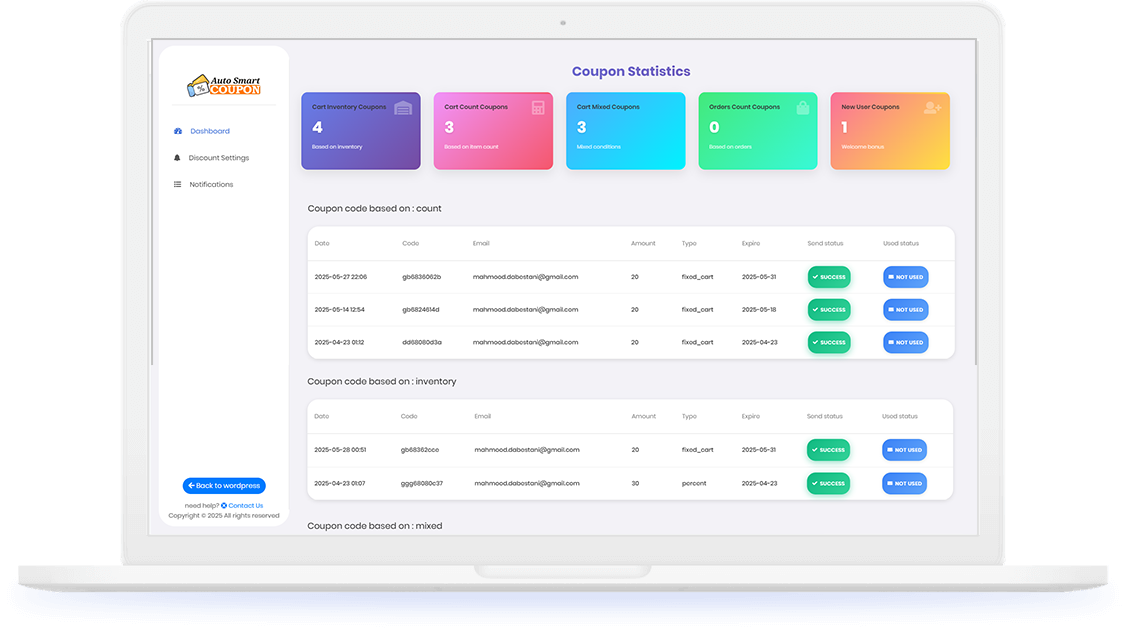Click NOT USED badge for code ggg68080c37
The image size is (1126, 630).
(904, 483)
